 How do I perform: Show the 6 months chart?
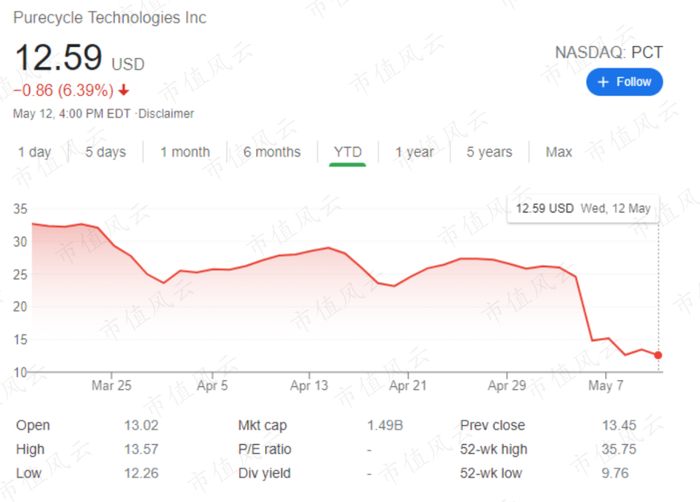[271, 152]
